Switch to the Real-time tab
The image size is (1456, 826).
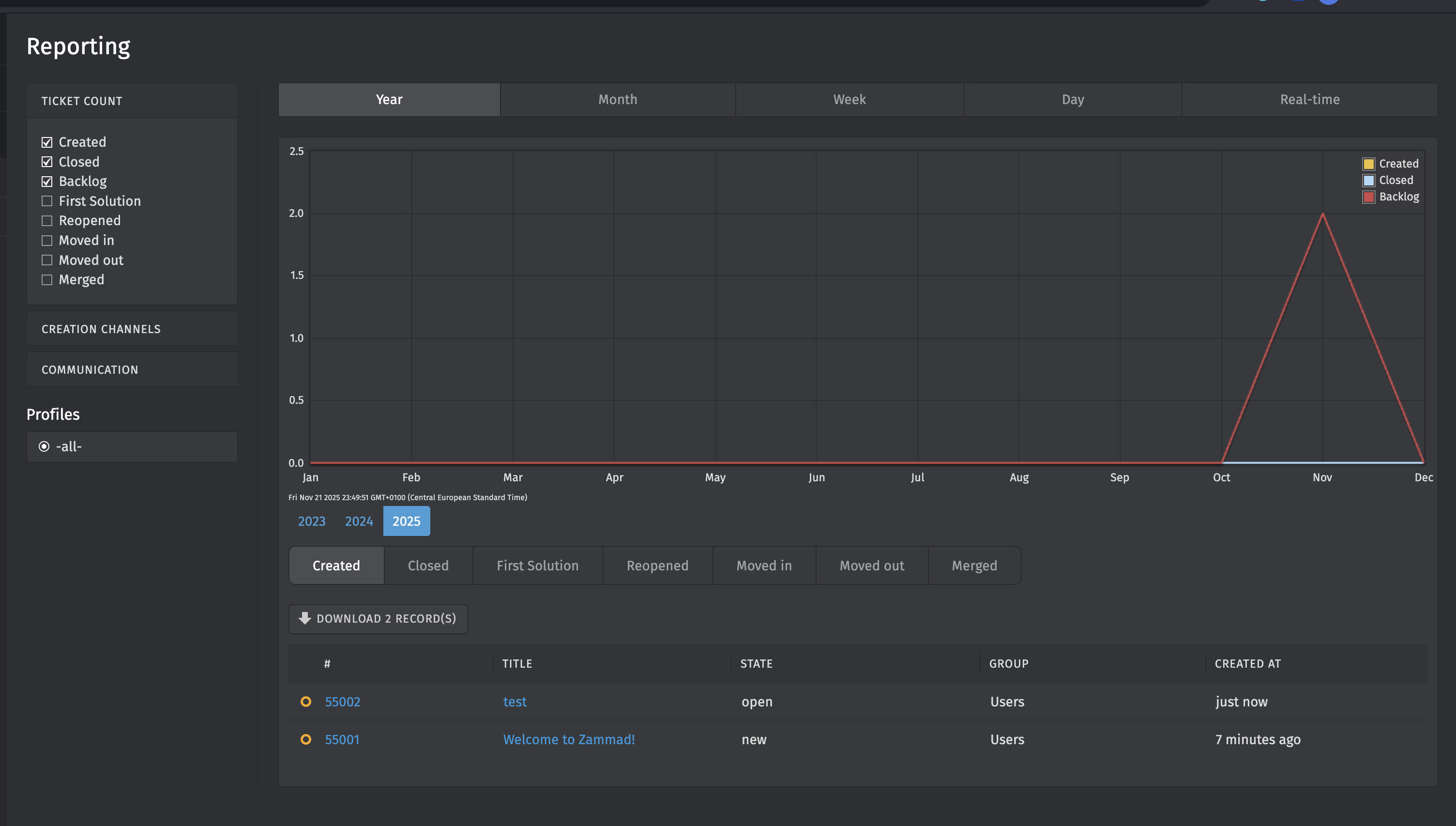click(x=1309, y=100)
